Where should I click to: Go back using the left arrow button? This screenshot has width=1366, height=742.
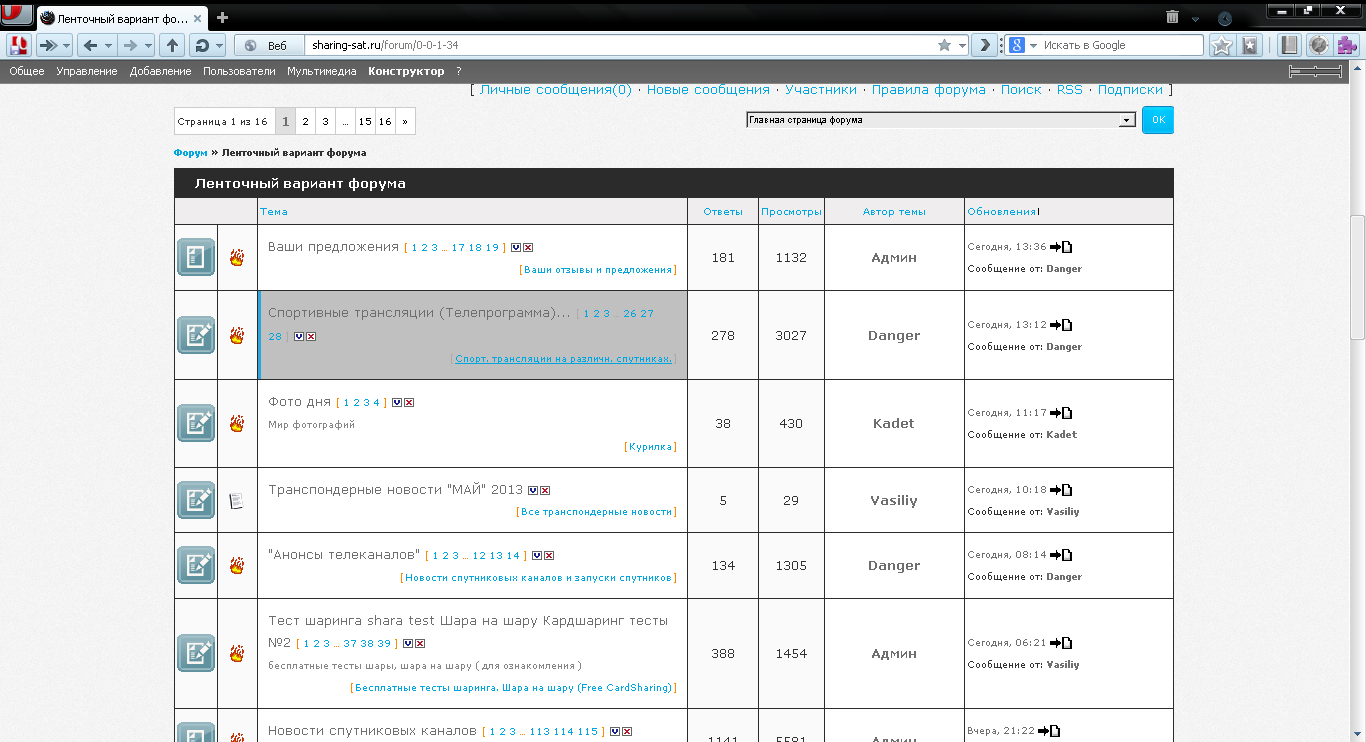coord(90,45)
